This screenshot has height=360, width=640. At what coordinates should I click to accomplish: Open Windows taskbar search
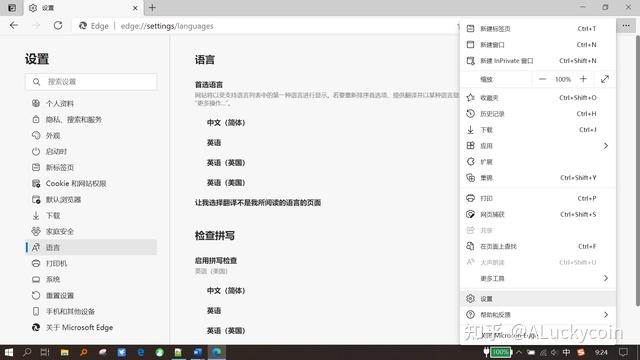(27, 352)
